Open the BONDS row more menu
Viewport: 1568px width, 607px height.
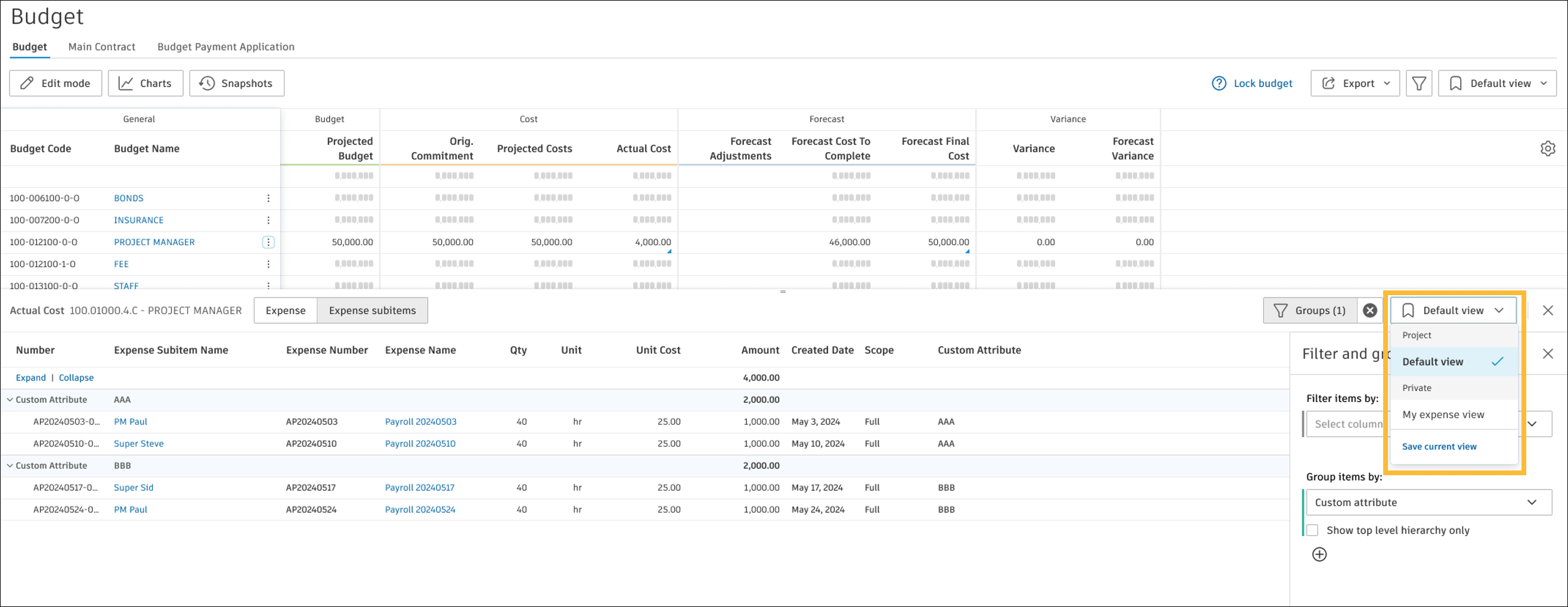pos(268,199)
